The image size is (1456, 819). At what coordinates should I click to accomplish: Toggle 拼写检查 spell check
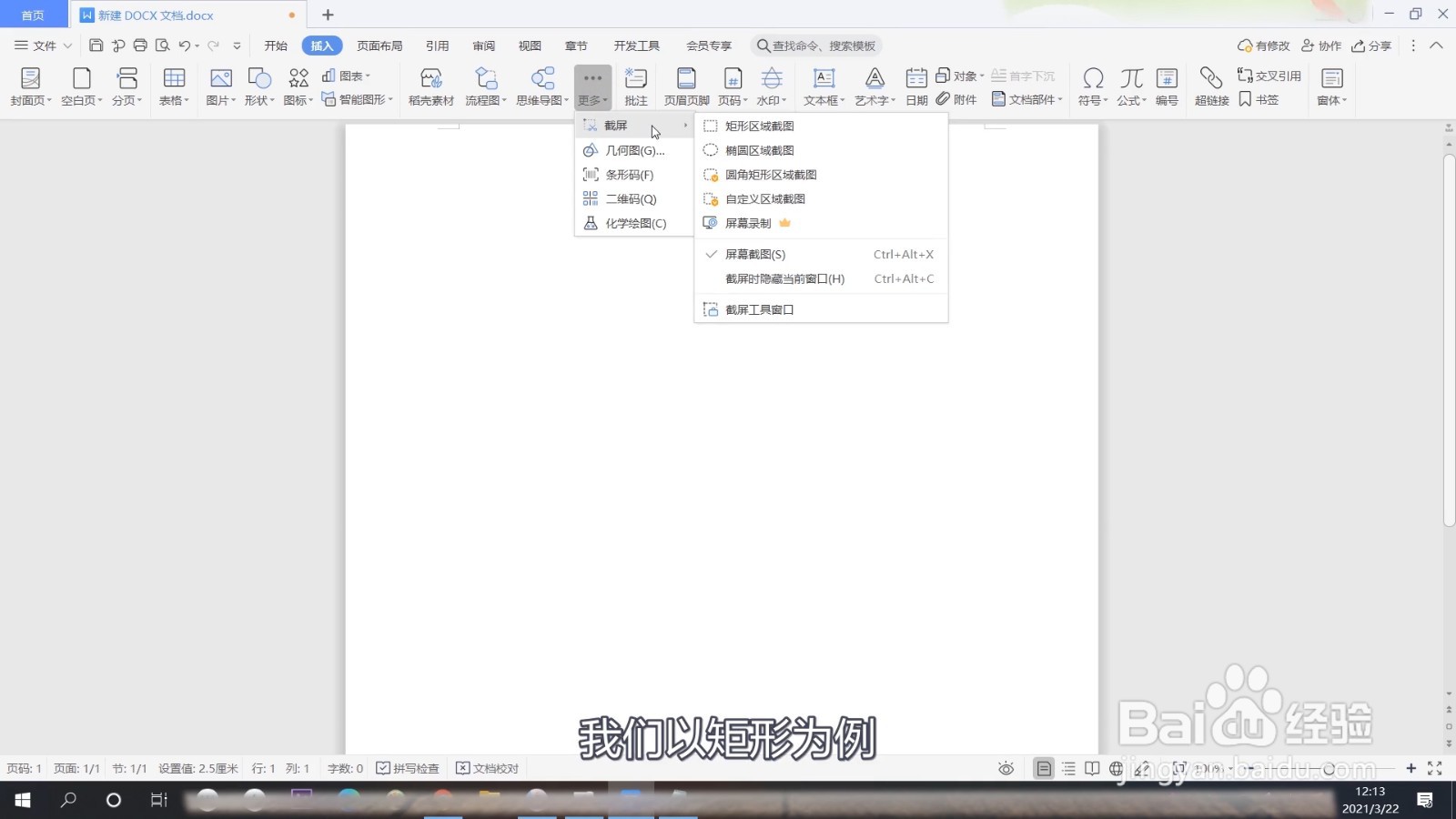click(408, 768)
